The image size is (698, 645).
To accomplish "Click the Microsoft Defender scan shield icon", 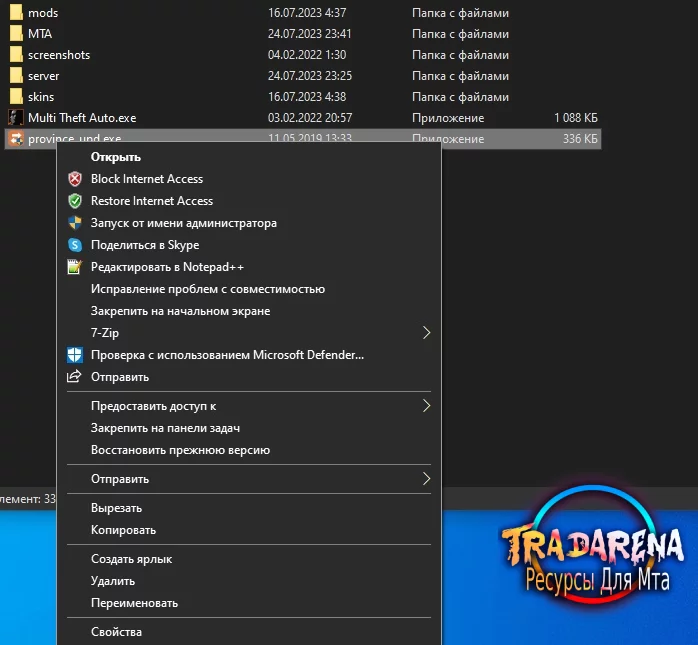I will click(75, 355).
